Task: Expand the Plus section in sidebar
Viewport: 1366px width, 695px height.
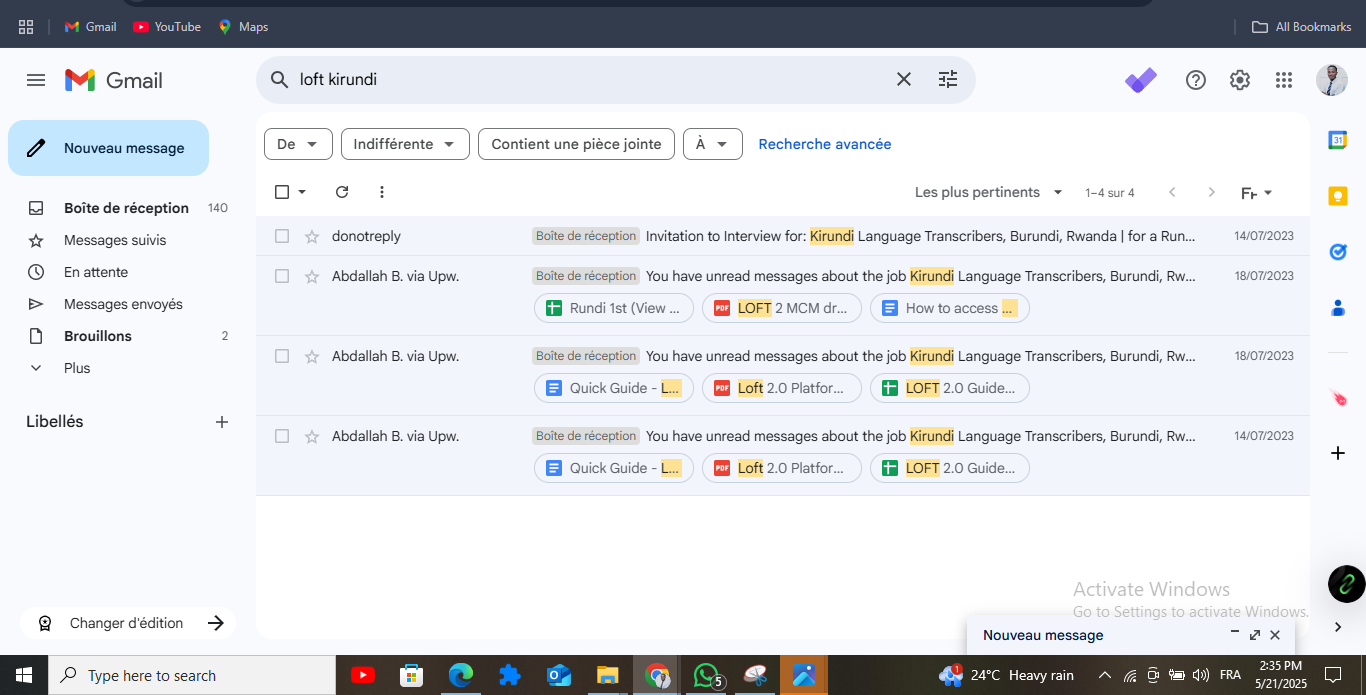Action: click(77, 368)
